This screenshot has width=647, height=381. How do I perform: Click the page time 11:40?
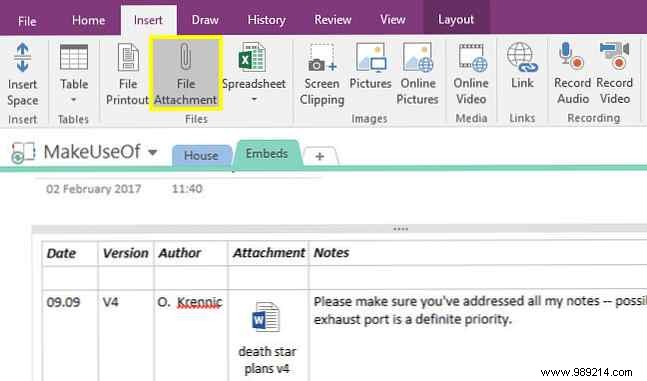pos(187,189)
